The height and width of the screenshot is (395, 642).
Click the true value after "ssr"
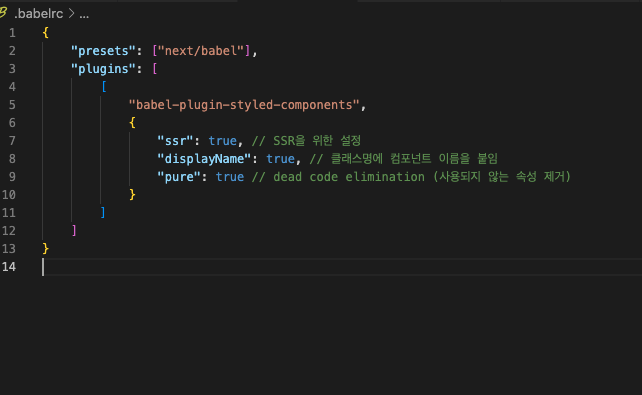click(x=223, y=141)
